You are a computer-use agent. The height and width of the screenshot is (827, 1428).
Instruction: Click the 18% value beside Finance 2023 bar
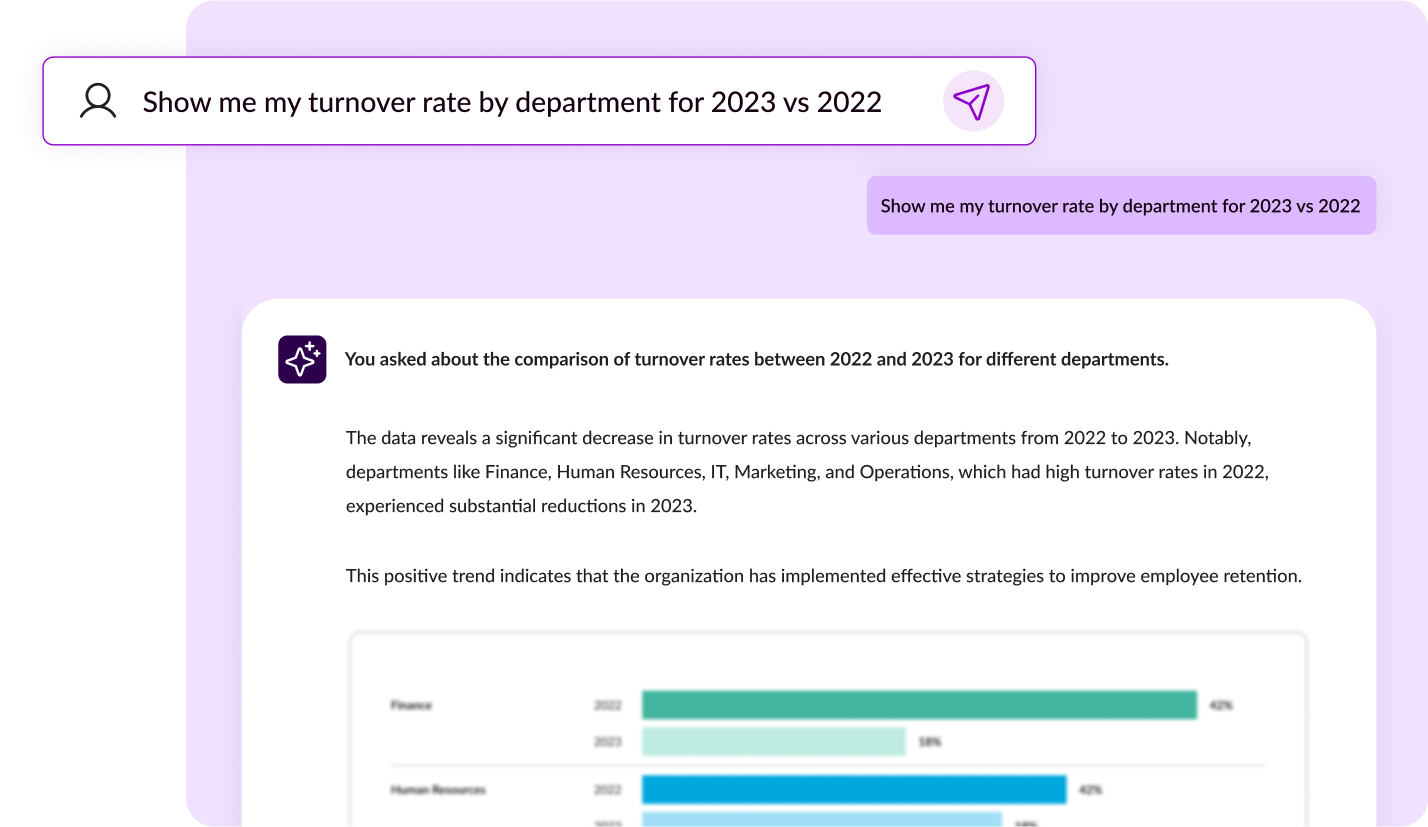[x=930, y=742]
